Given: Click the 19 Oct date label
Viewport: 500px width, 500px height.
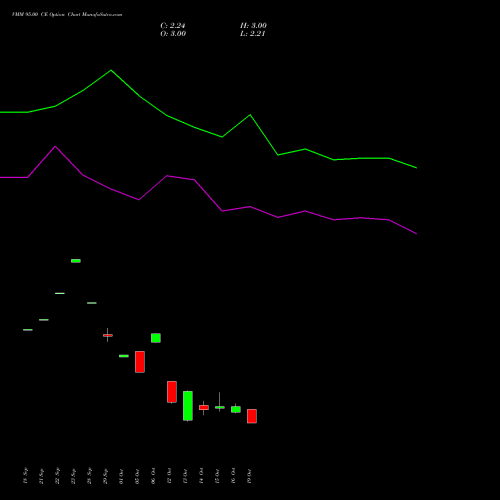Looking at the screenshot, I should coord(249,476).
